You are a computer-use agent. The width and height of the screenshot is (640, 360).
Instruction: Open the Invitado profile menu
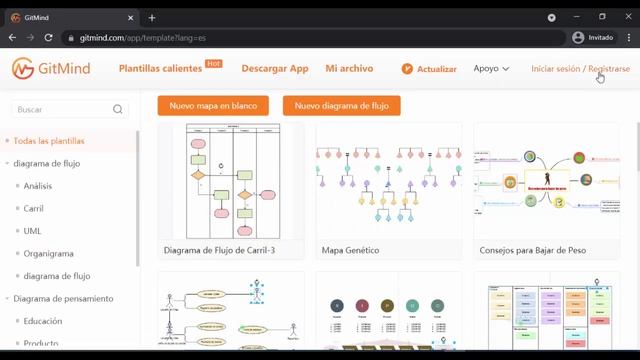tap(593, 38)
